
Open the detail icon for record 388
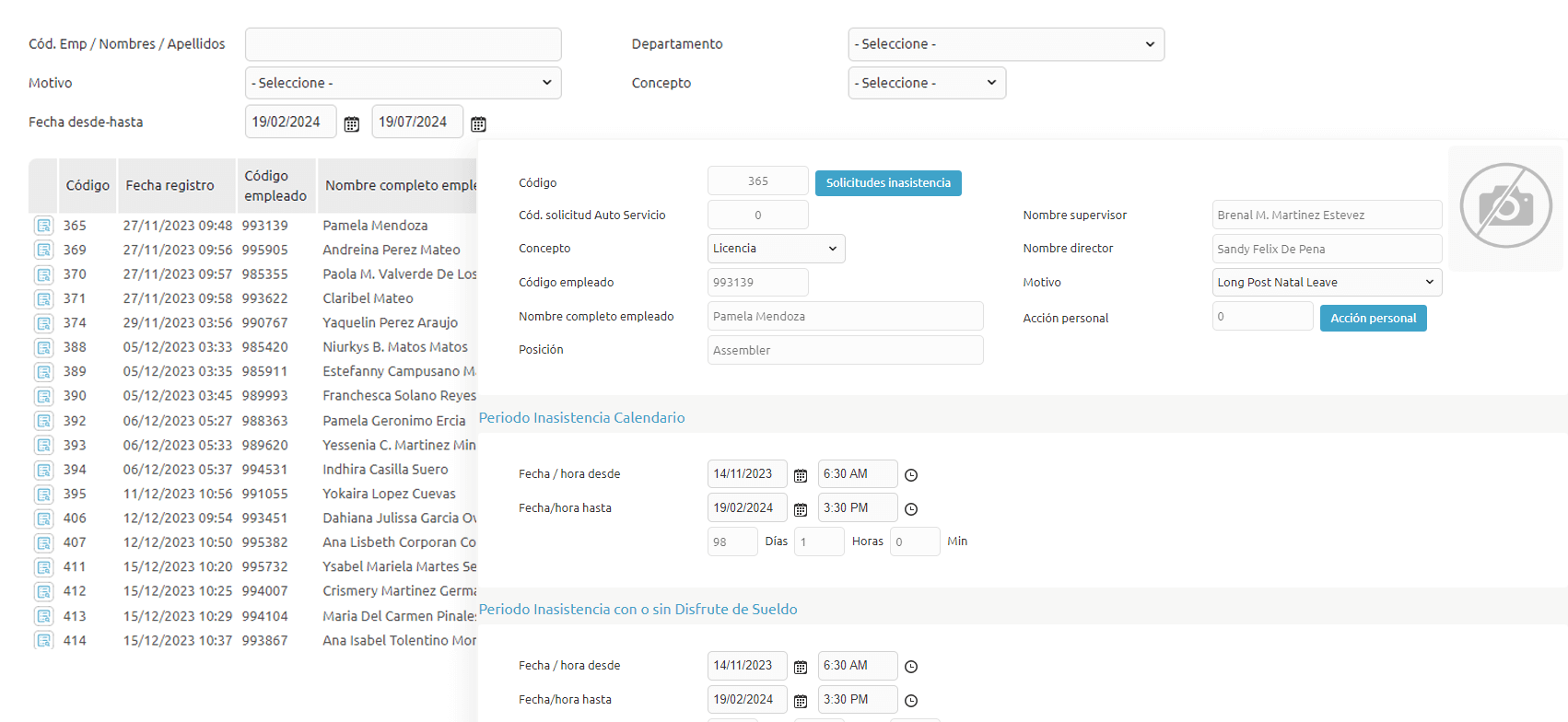[x=43, y=347]
